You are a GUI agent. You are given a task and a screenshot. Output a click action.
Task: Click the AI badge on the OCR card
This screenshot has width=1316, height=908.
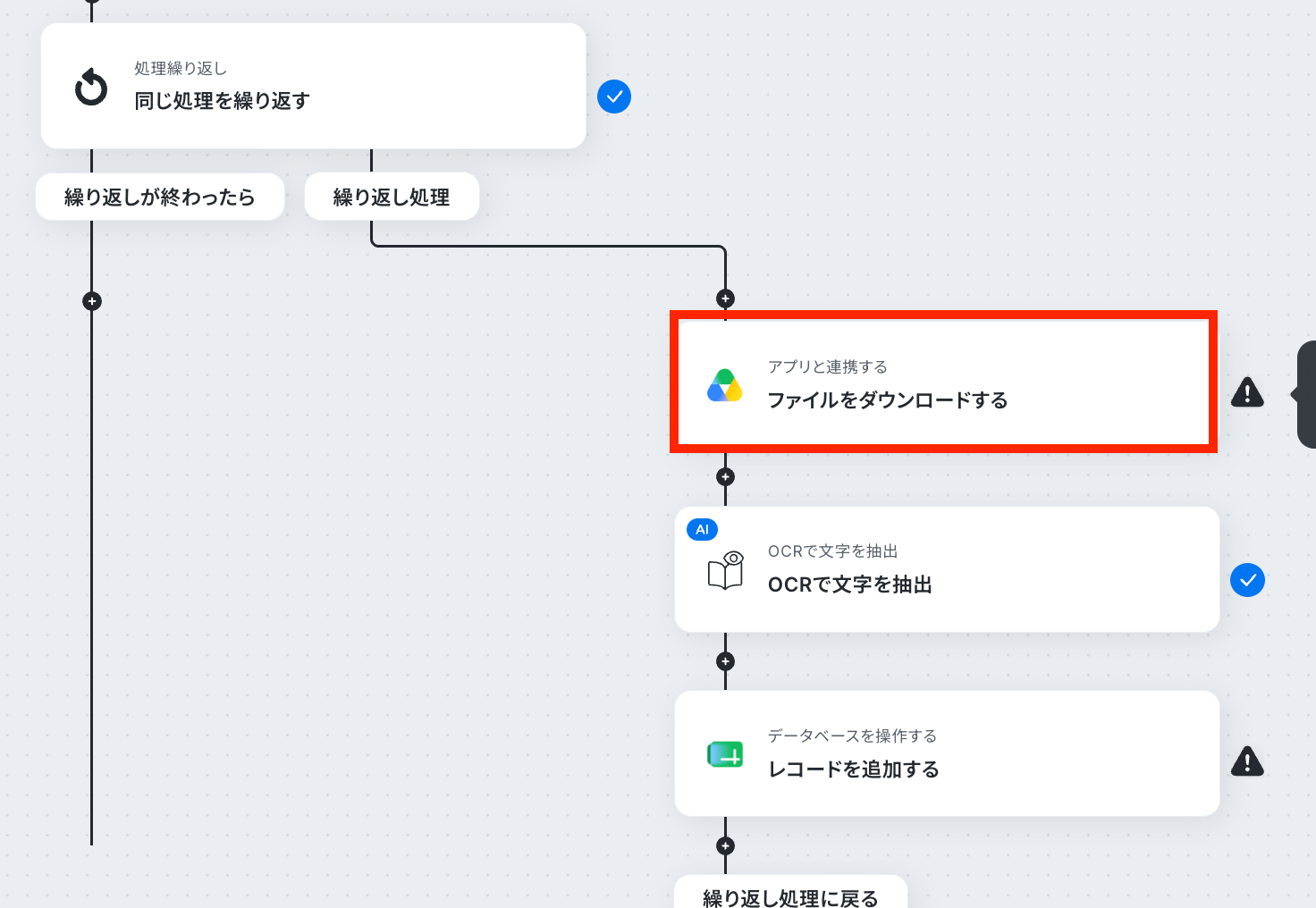(x=702, y=529)
